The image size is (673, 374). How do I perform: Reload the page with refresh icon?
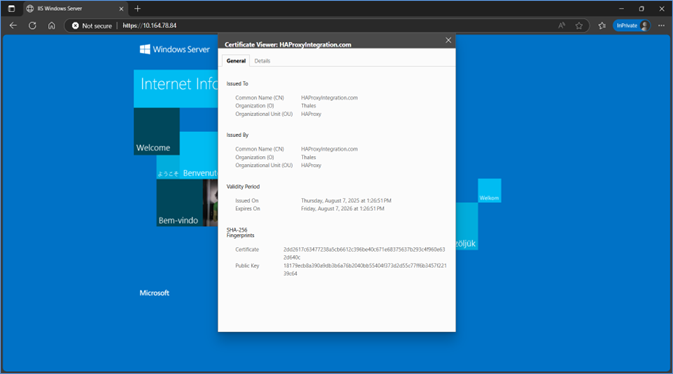tap(32, 26)
